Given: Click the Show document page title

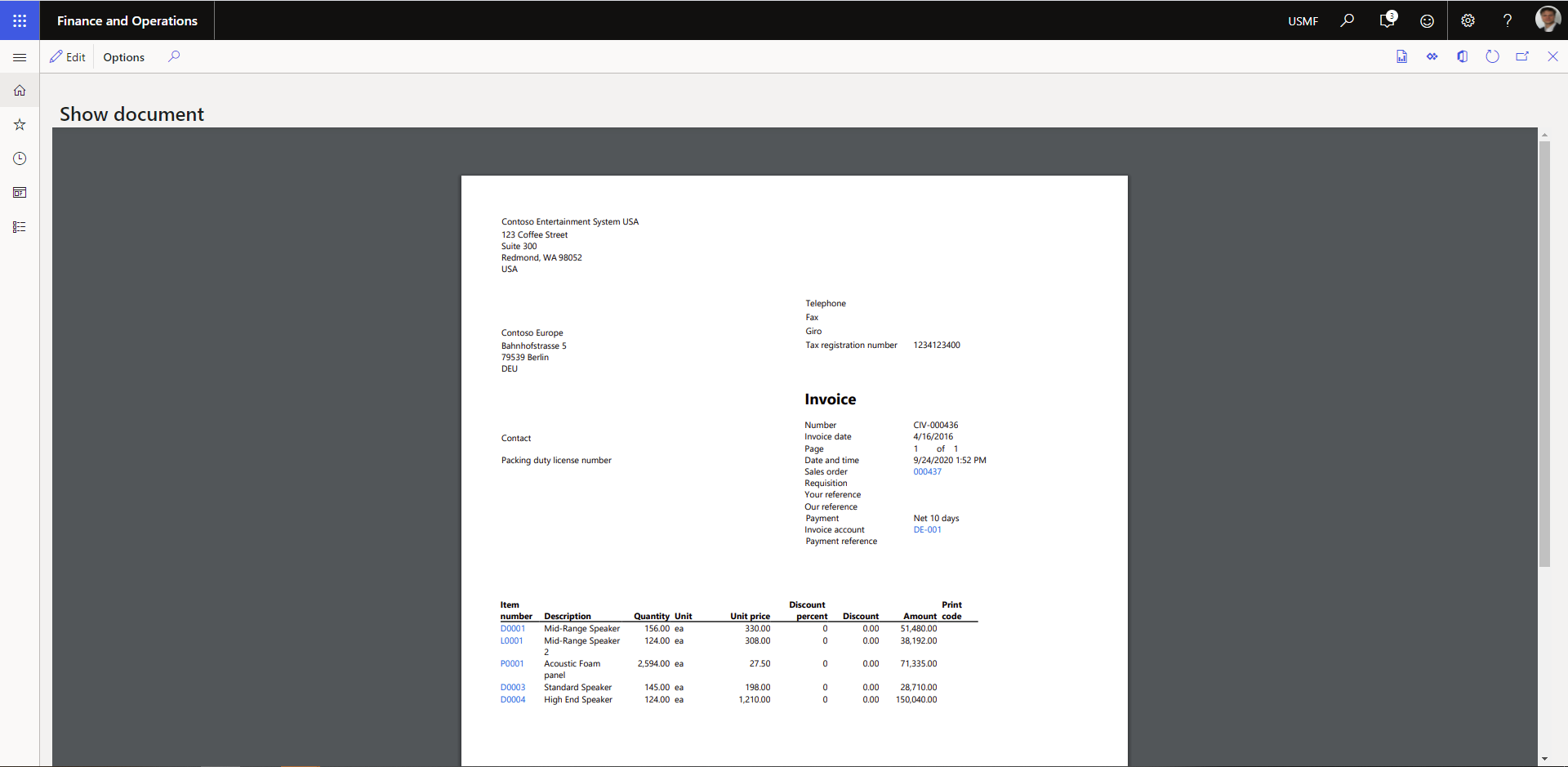Looking at the screenshot, I should pyautogui.click(x=131, y=114).
